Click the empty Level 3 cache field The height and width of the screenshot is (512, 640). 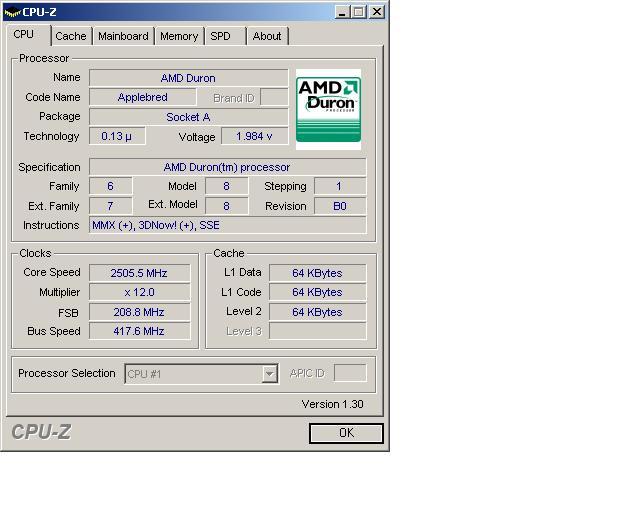[x=318, y=331]
